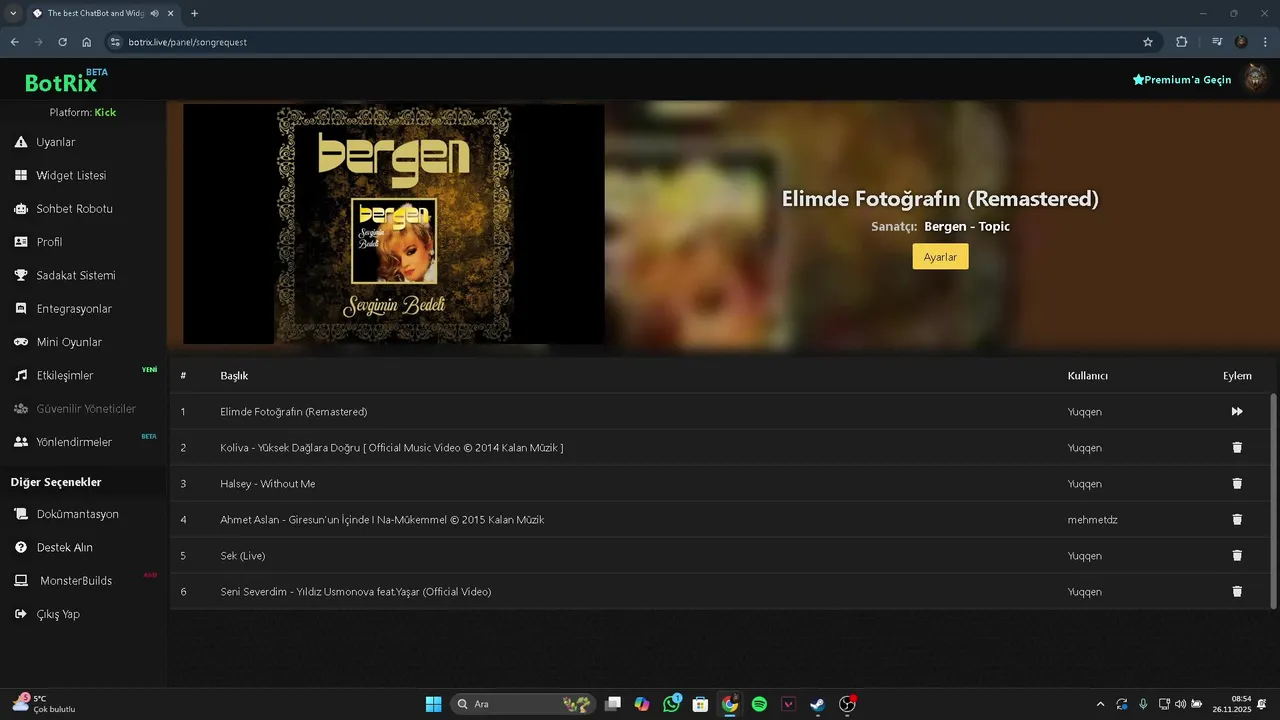1280x720 pixels.
Task: View site information icon in address bar
Action: click(115, 42)
